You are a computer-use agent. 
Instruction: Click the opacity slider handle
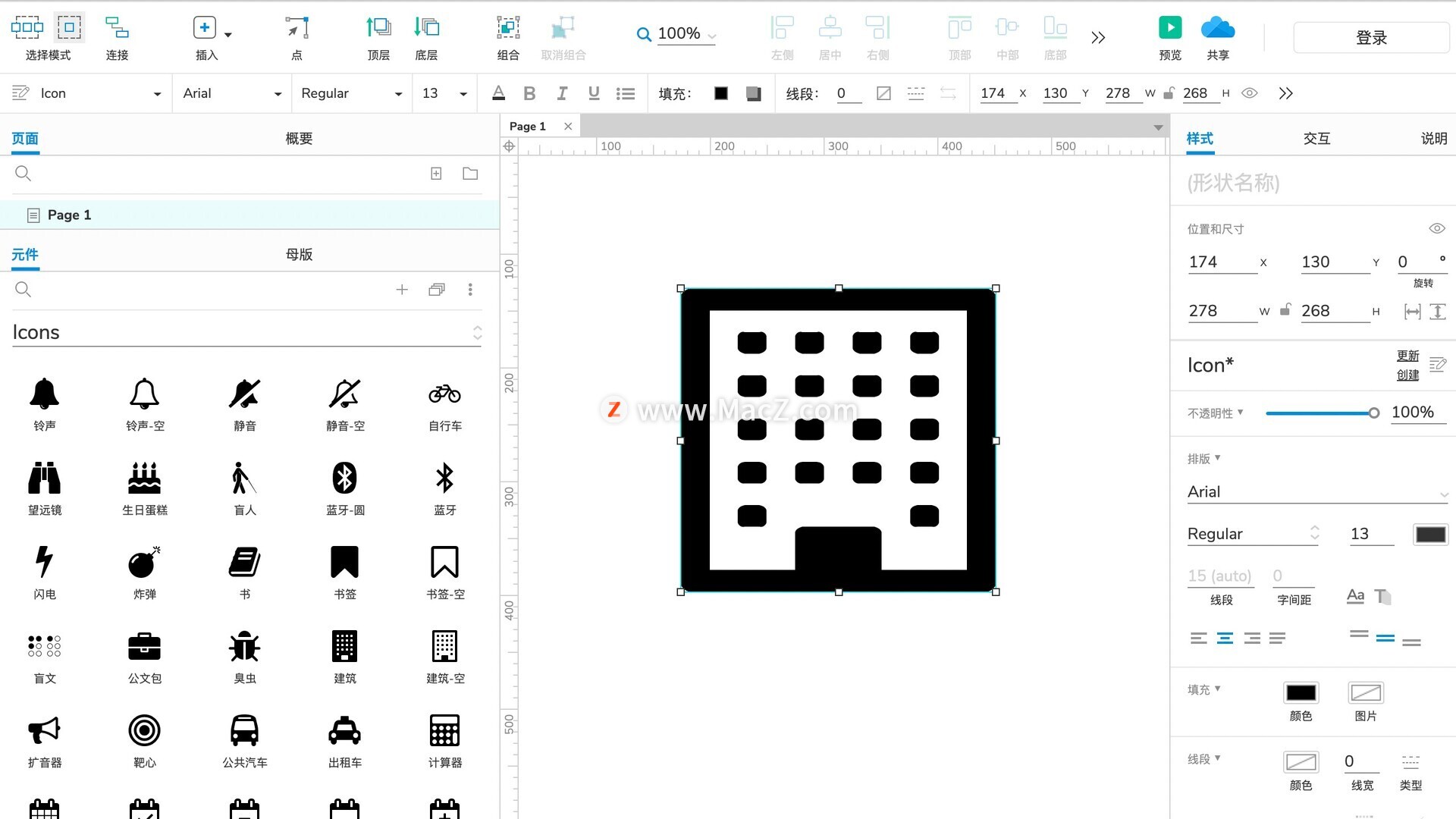(x=1373, y=413)
